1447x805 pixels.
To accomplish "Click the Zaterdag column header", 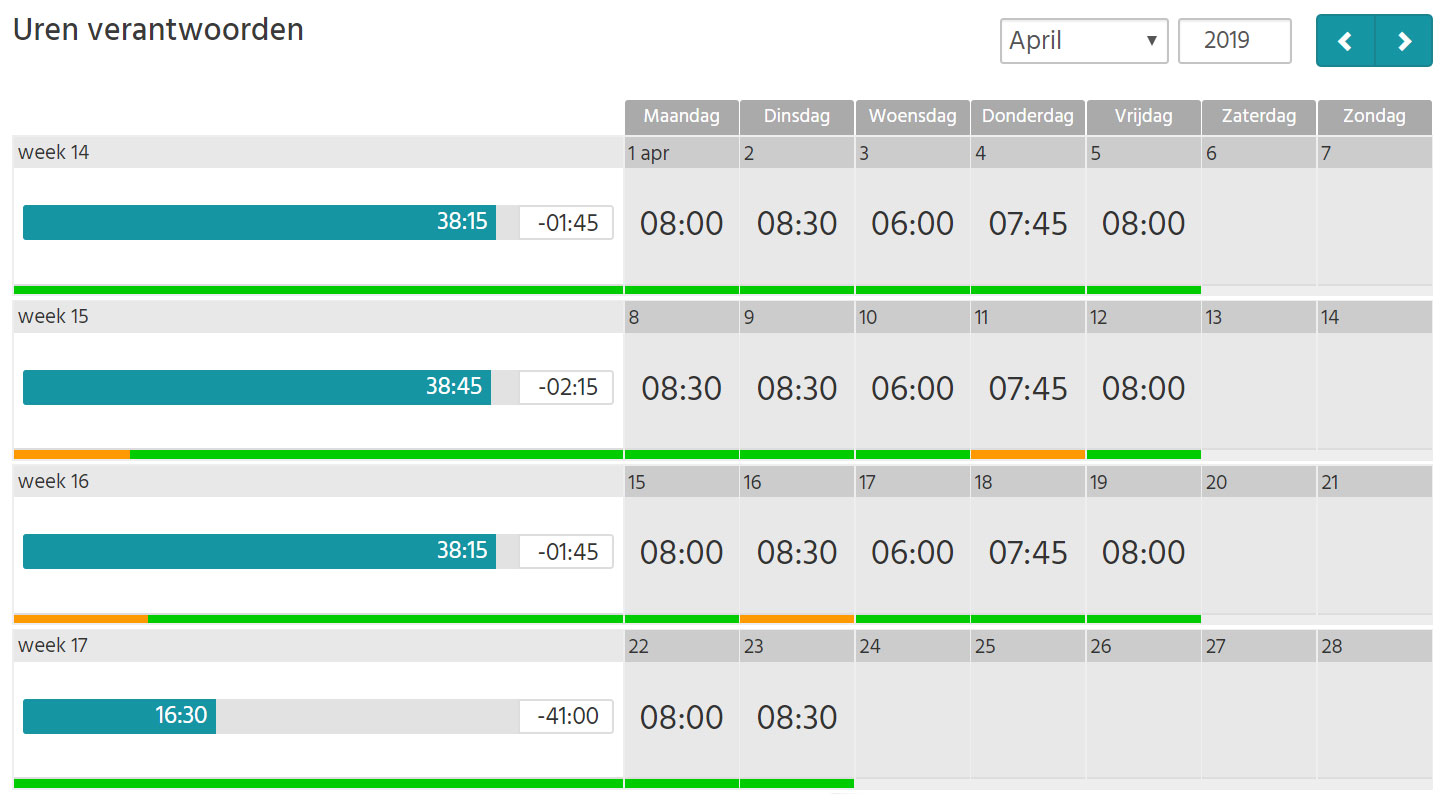I will (1259, 117).
